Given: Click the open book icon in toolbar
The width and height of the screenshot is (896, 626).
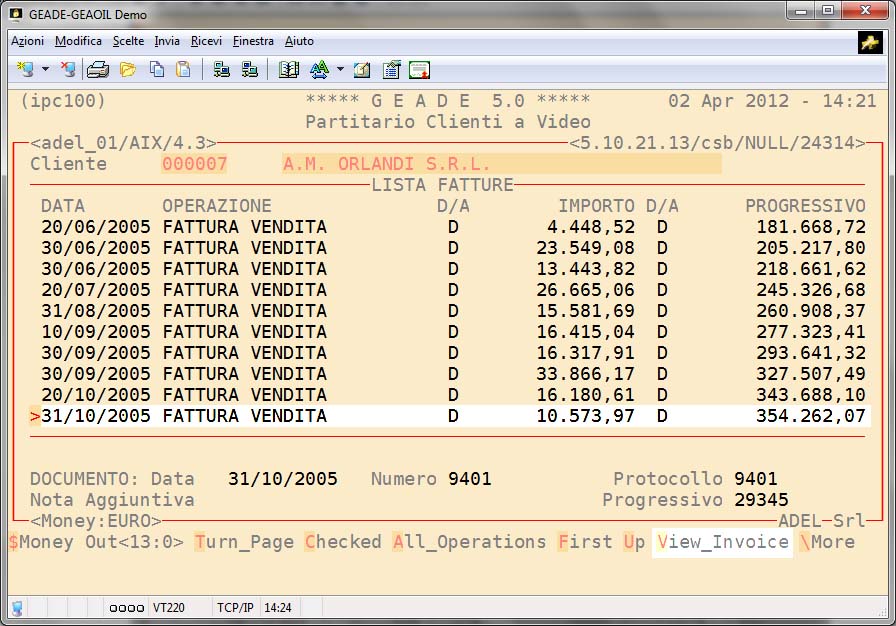Looking at the screenshot, I should (x=289, y=70).
